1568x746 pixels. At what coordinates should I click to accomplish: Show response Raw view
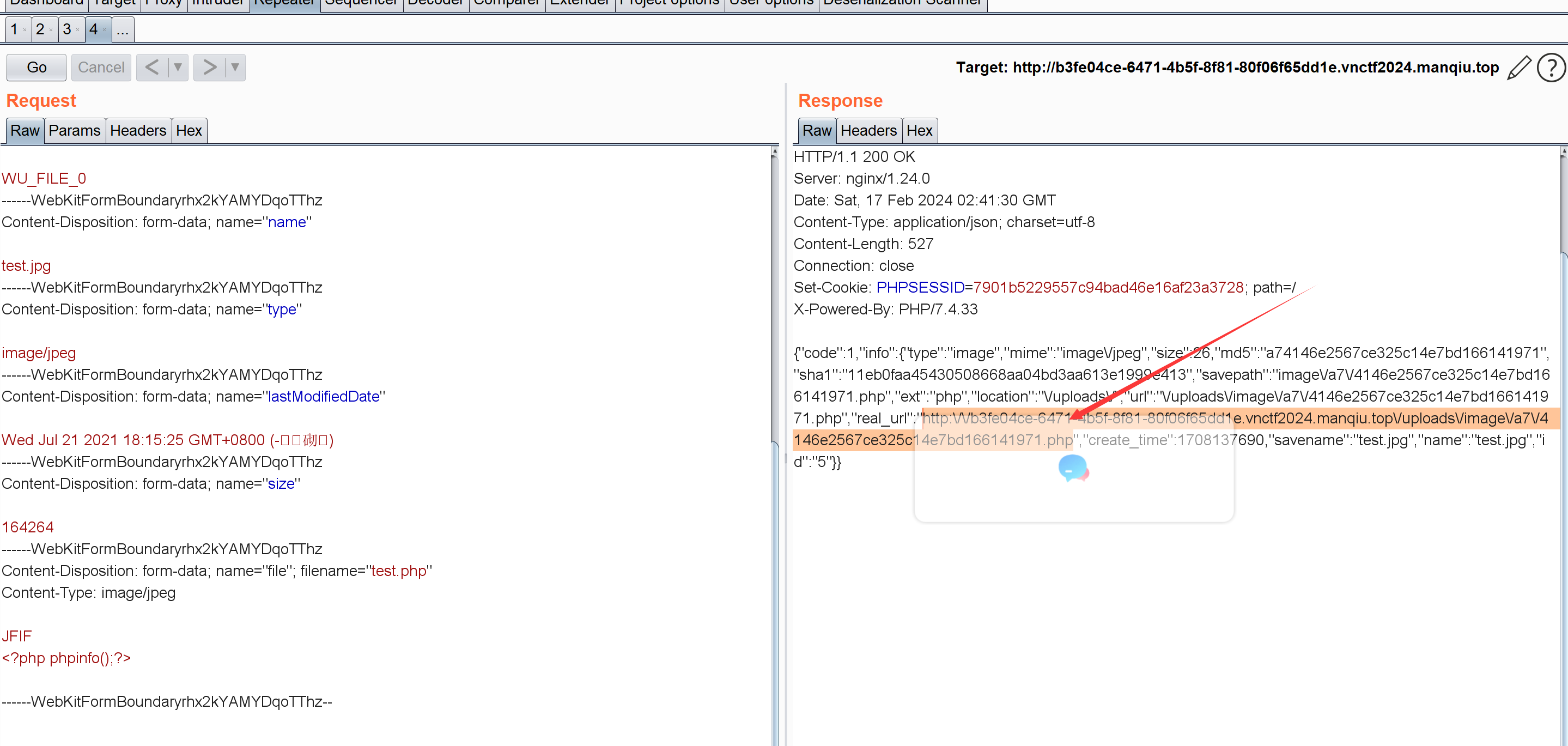tap(817, 130)
